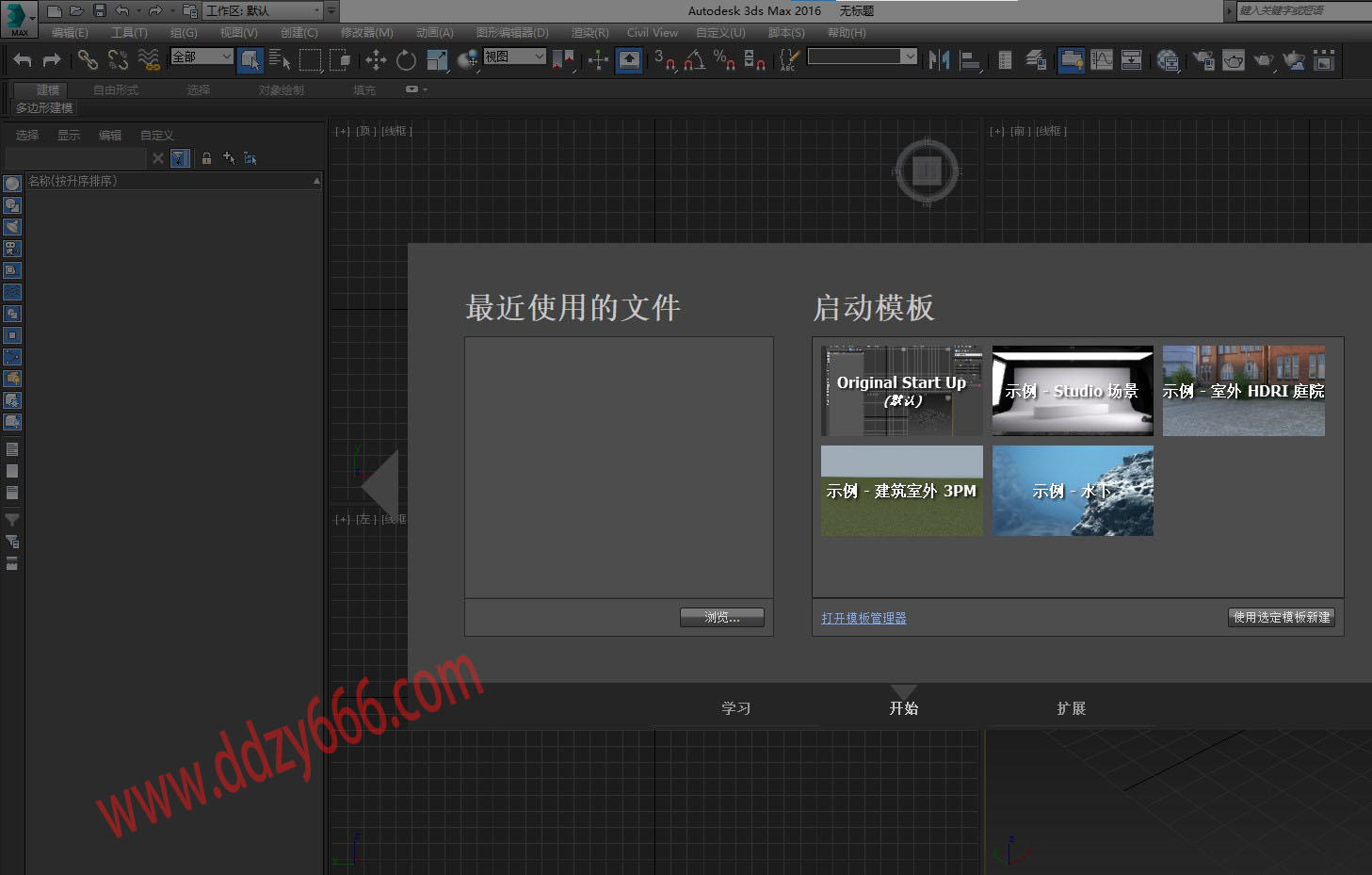Click the Render Production teapot icon
1372x875 pixels.
1264,60
